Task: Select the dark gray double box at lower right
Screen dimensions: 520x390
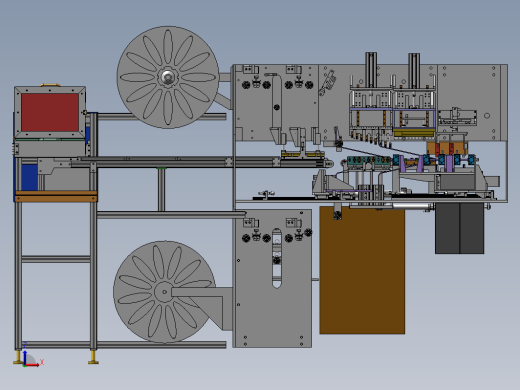Action: (459, 228)
